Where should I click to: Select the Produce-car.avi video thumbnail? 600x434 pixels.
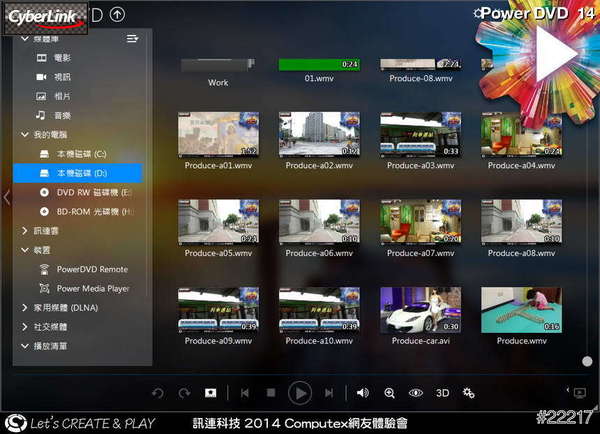[420, 310]
